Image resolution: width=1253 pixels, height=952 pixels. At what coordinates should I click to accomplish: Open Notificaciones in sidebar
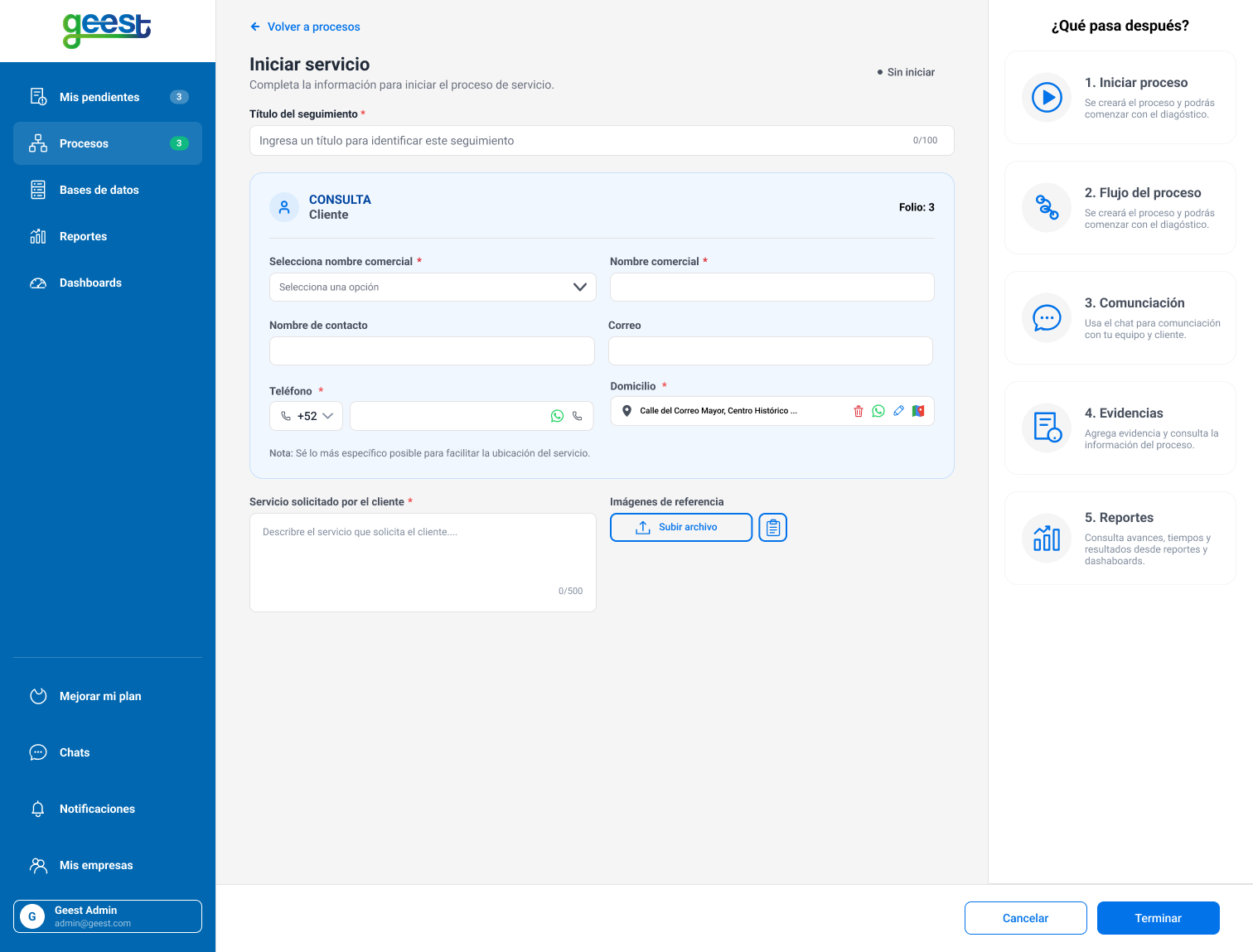108,809
